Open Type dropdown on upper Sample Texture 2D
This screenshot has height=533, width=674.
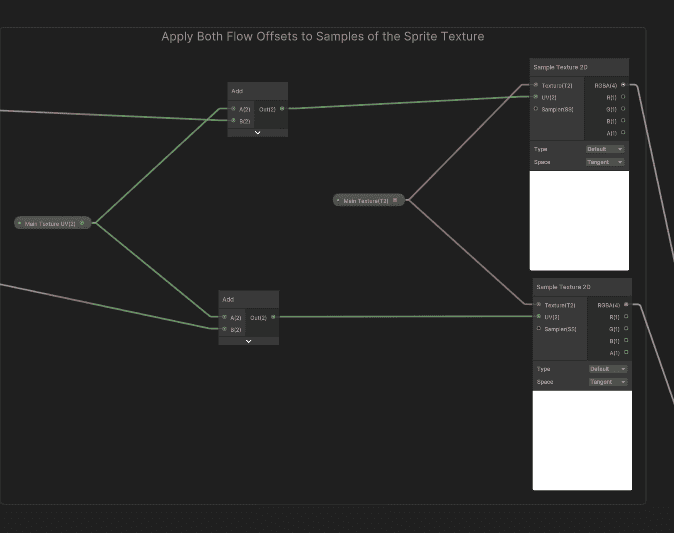(x=605, y=149)
